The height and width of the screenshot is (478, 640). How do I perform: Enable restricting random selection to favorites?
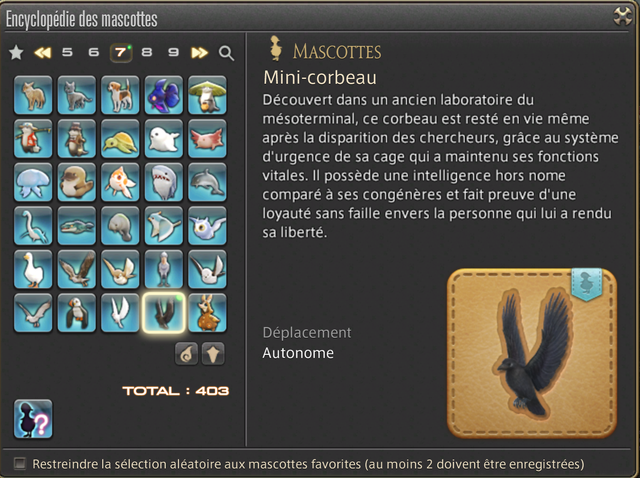point(20,463)
